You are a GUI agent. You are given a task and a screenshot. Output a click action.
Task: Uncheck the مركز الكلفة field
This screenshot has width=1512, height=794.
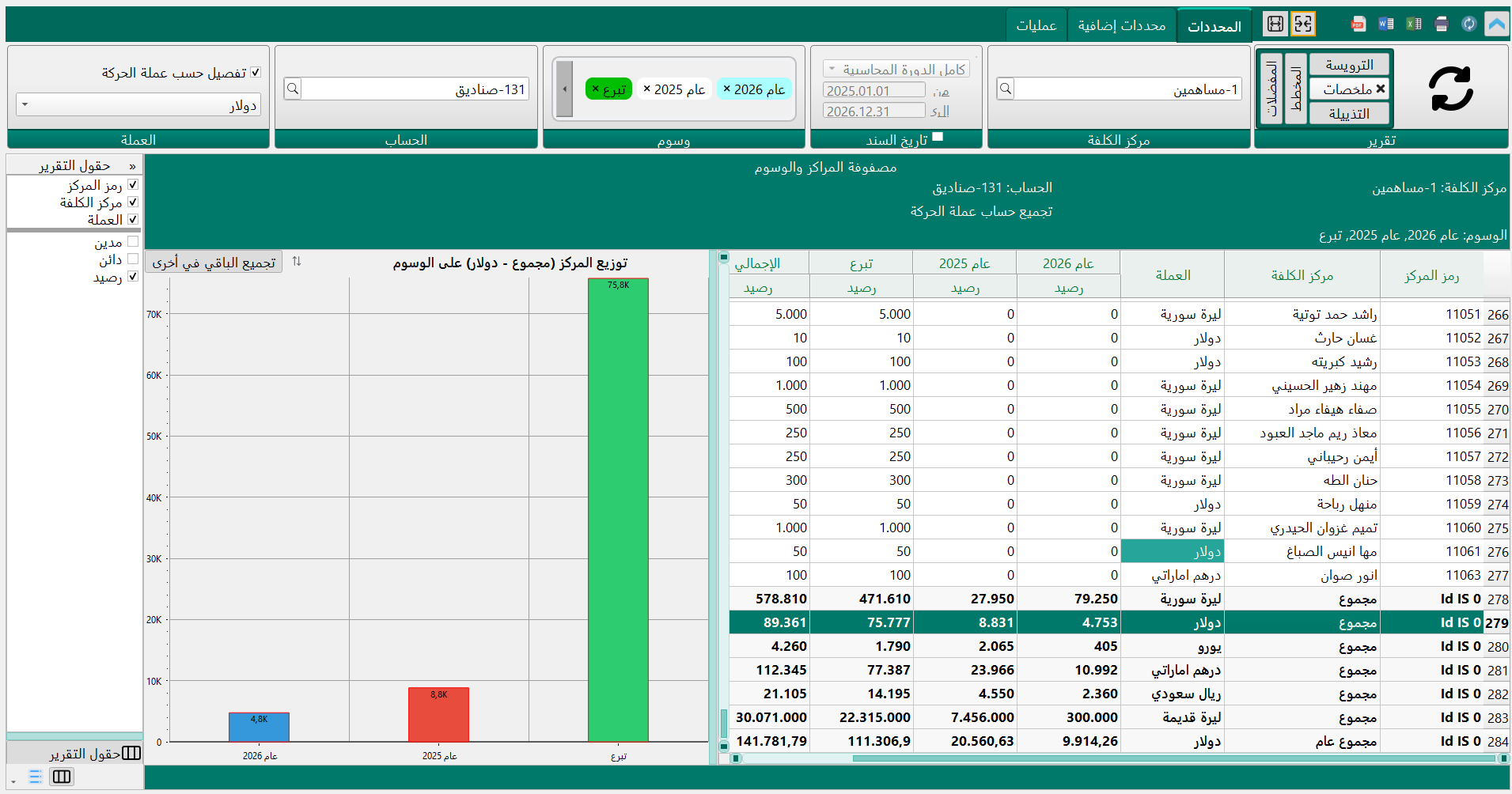pos(133,202)
